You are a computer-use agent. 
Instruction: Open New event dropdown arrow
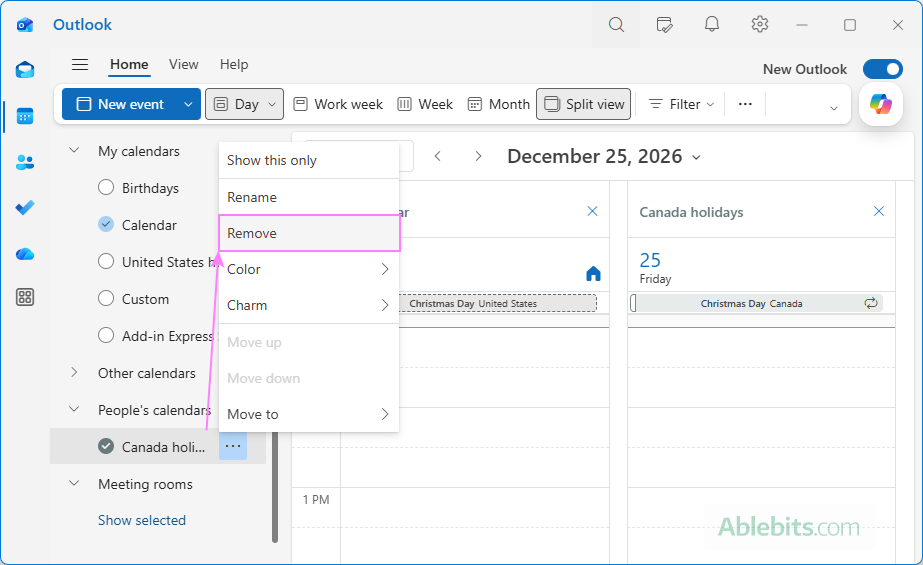click(x=188, y=104)
